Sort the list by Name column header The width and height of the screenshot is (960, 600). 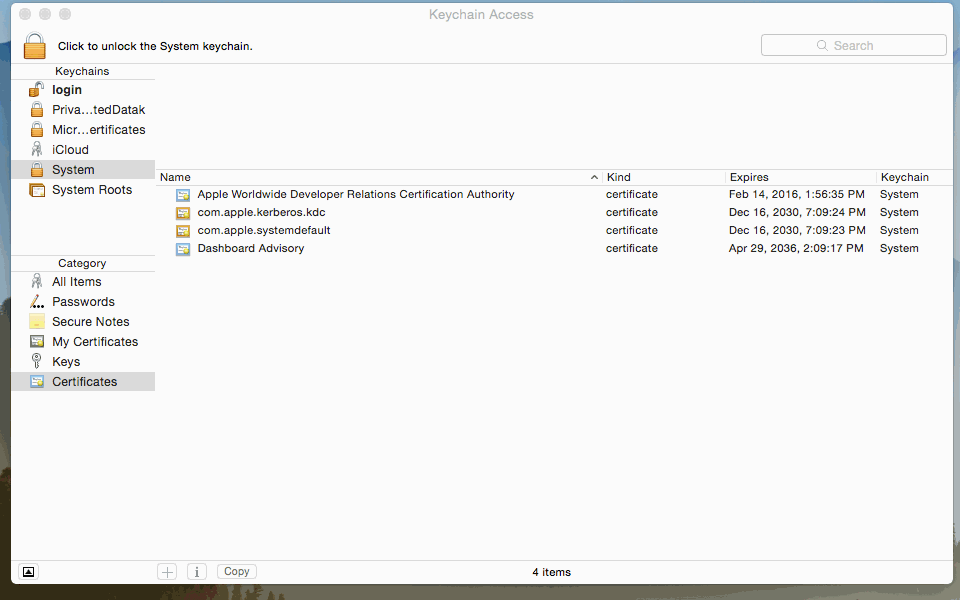[379, 177]
